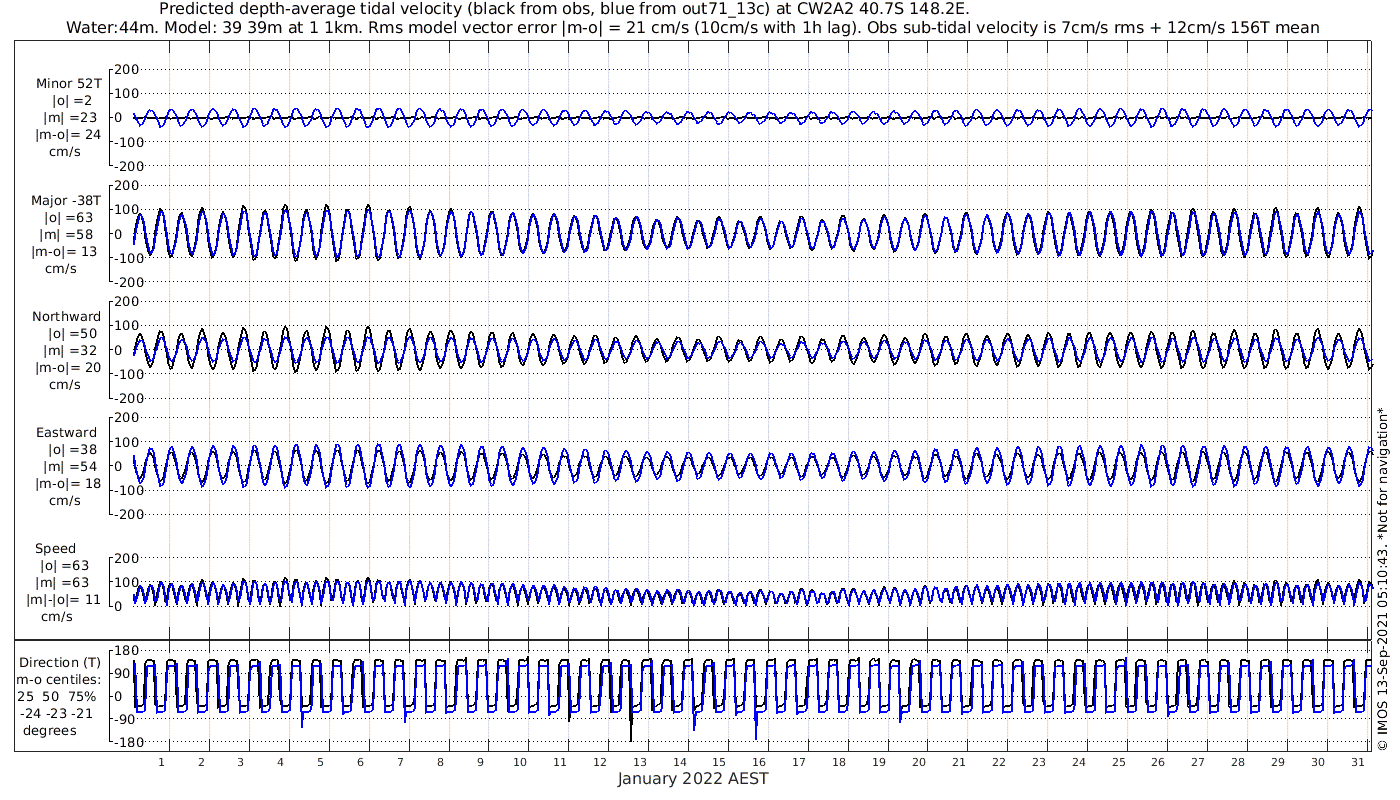Viewport: 1400px width, 800px height.
Task: Click the '200' tick of the Minor panel
Action: coord(126,69)
